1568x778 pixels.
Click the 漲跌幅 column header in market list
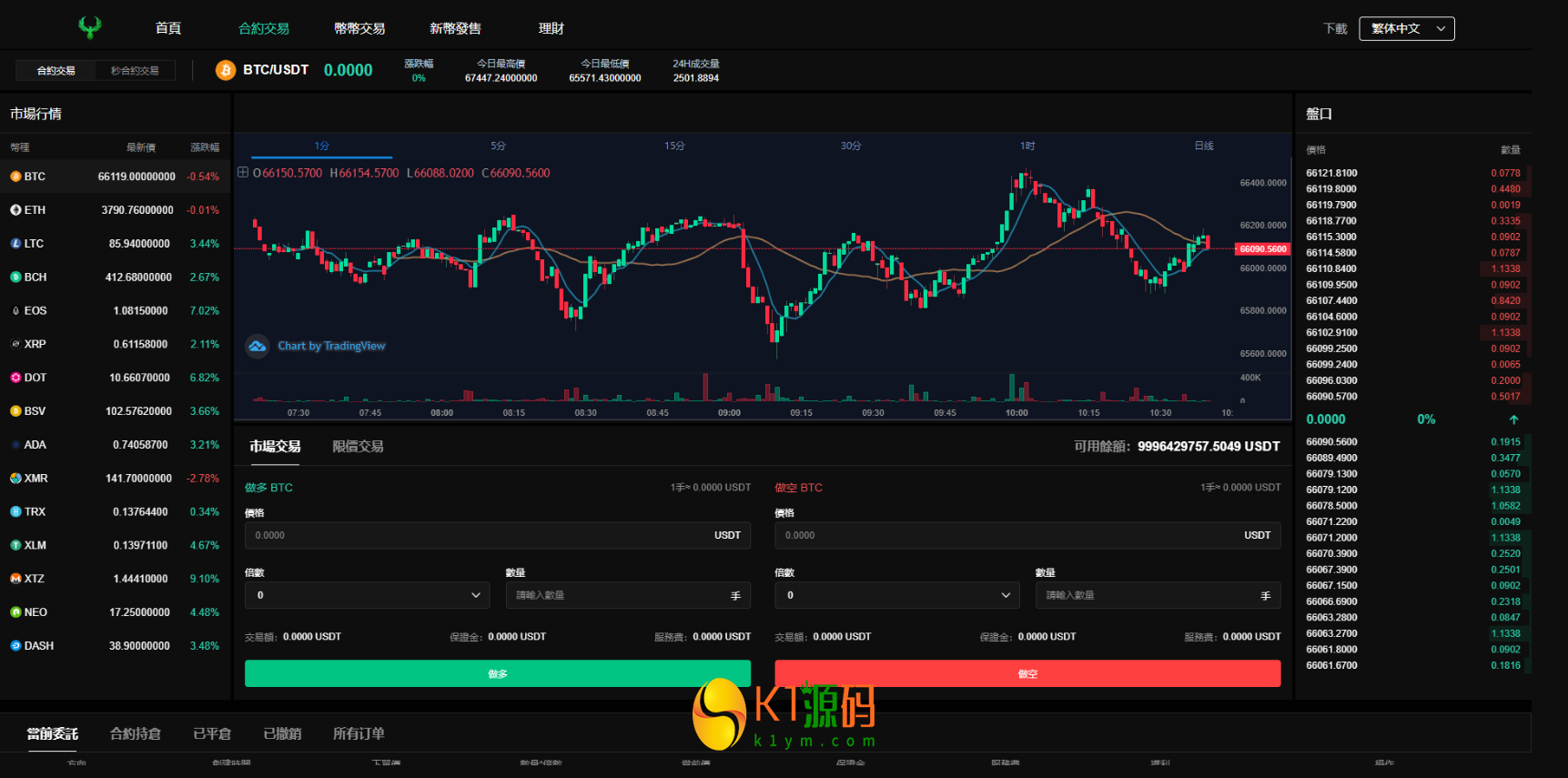click(205, 147)
